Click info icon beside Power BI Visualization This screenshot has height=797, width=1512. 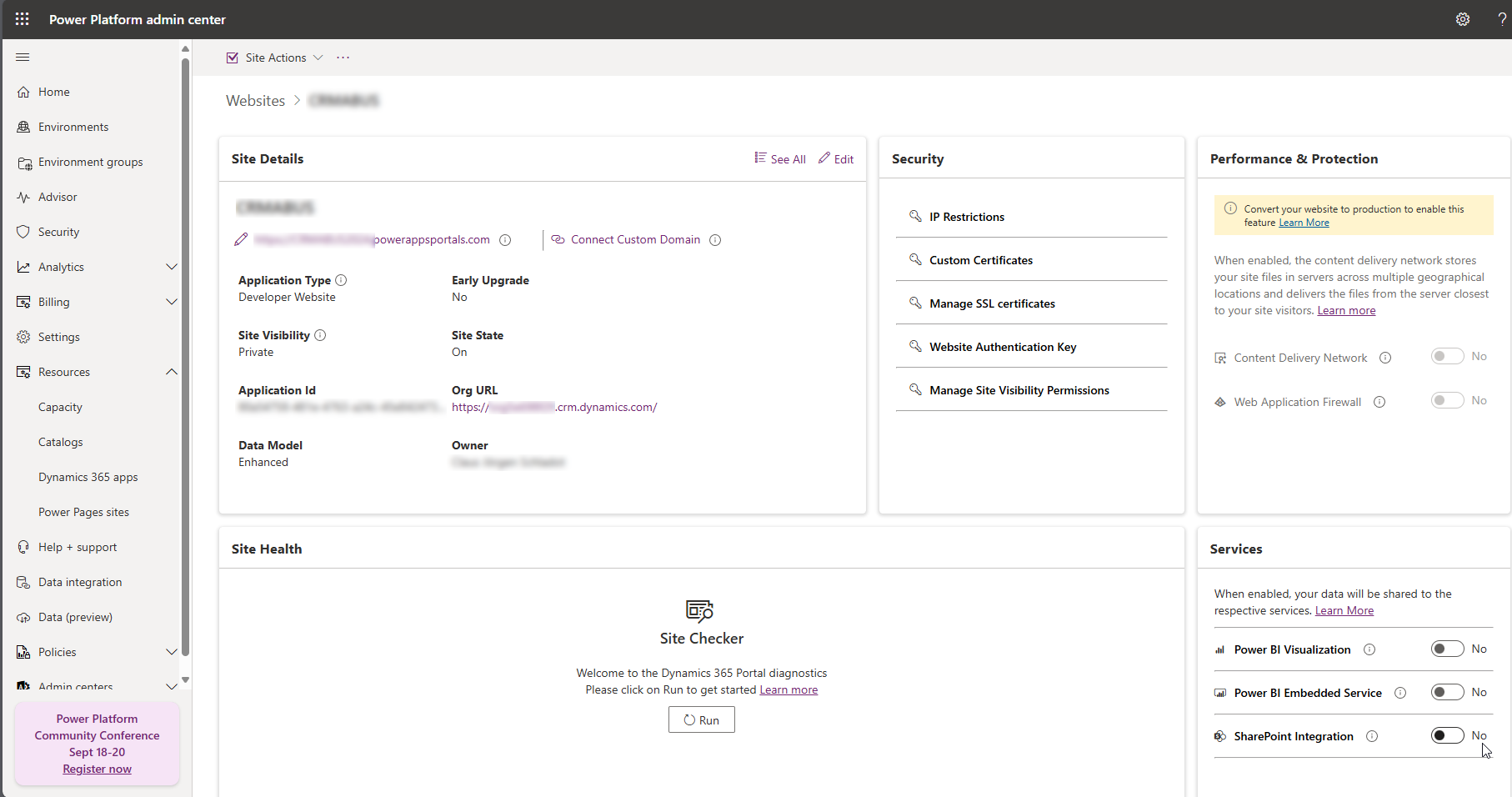click(x=1369, y=649)
